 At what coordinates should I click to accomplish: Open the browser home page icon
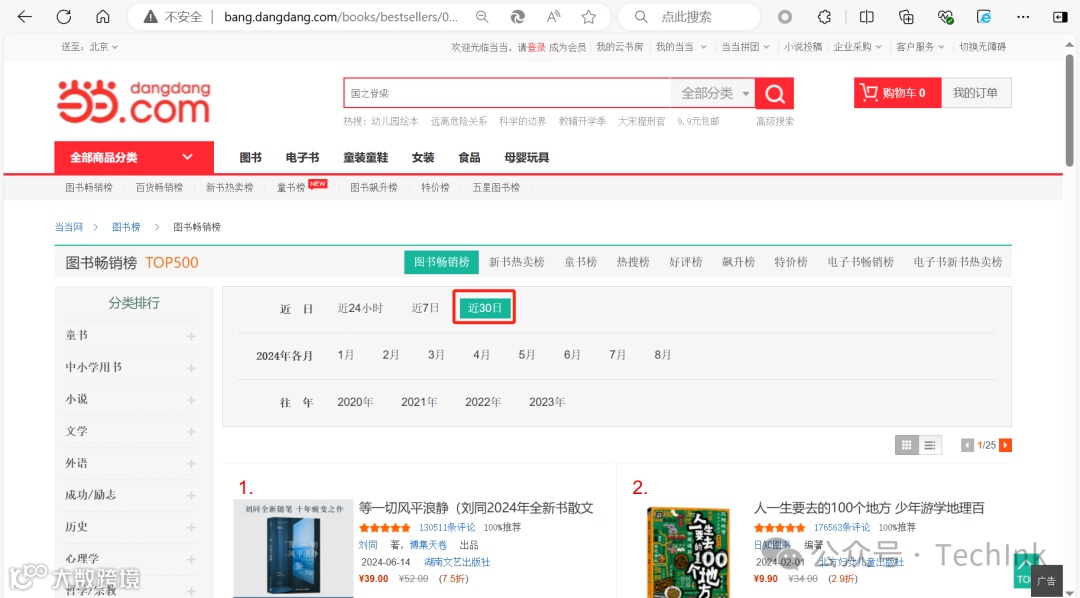coord(103,17)
